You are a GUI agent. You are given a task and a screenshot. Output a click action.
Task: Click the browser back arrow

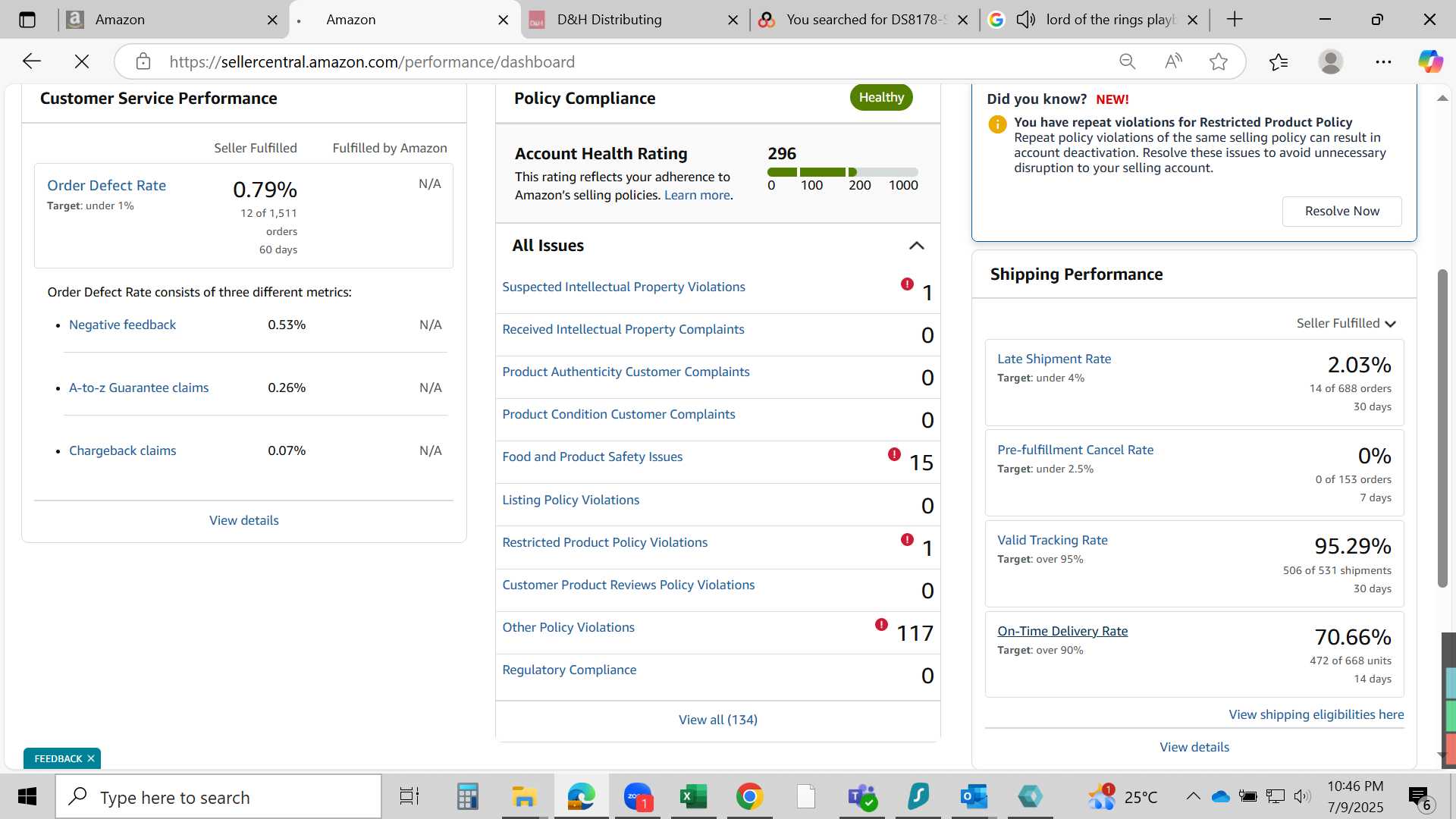click(31, 61)
